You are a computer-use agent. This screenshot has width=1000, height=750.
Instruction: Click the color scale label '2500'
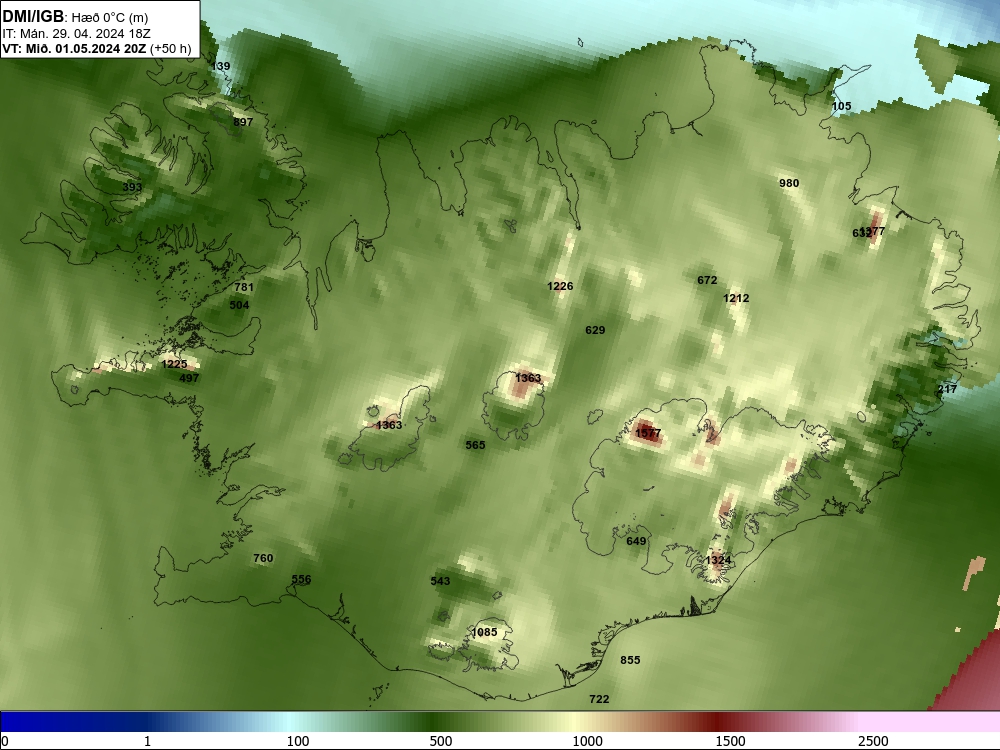pos(873,741)
